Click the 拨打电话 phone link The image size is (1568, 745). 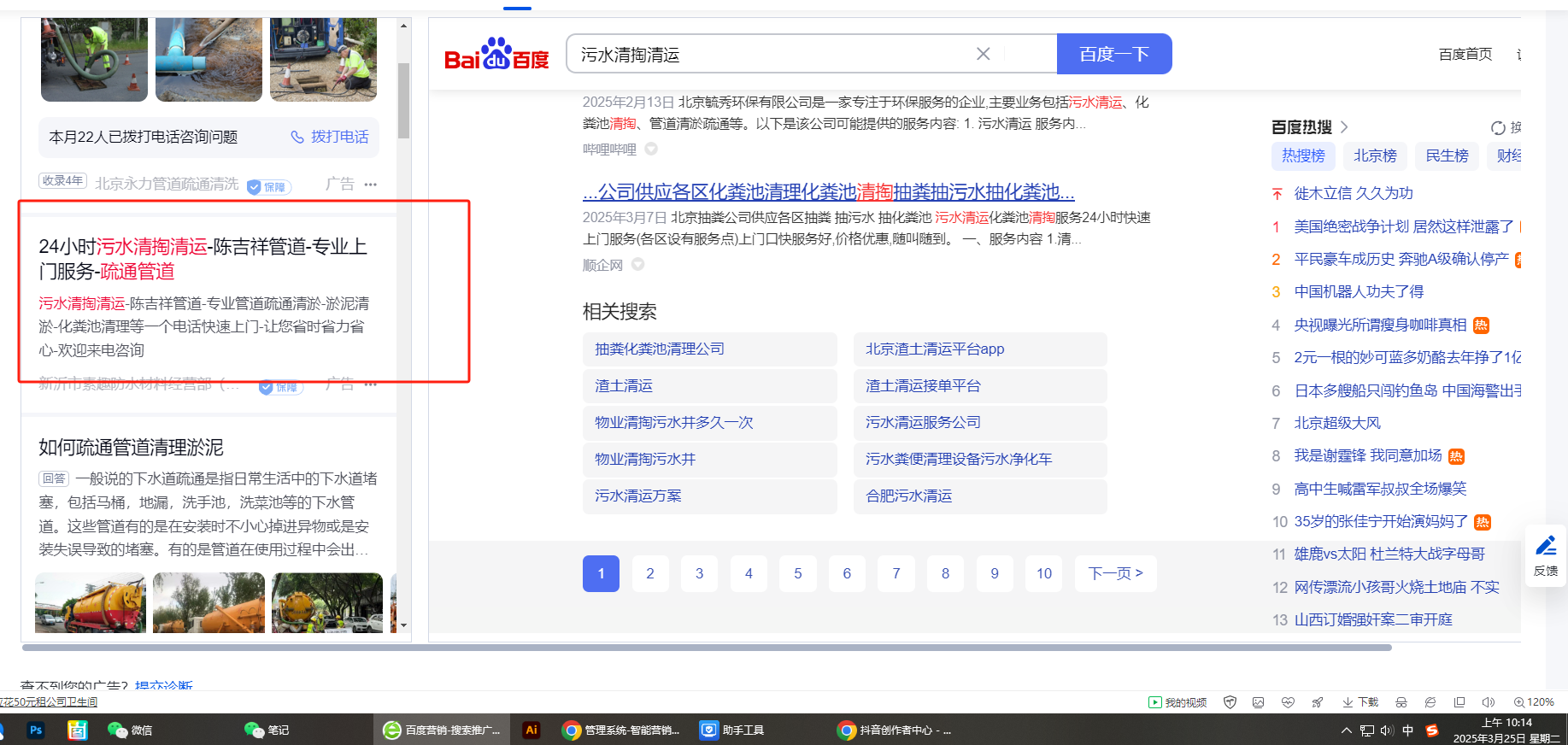click(x=330, y=137)
